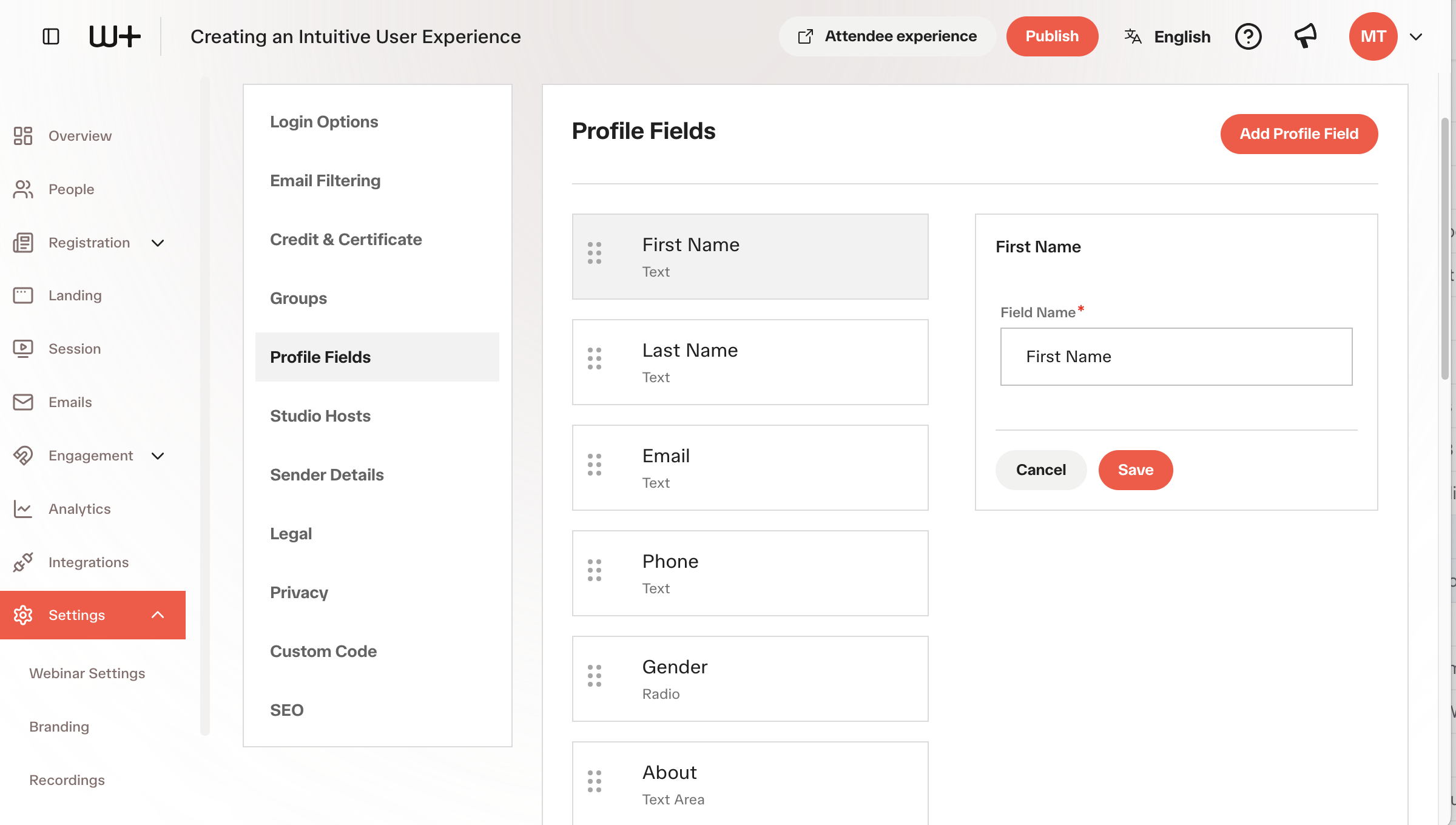Click the page vertical scrollbar
The image size is (1456, 825).
click(1445, 249)
